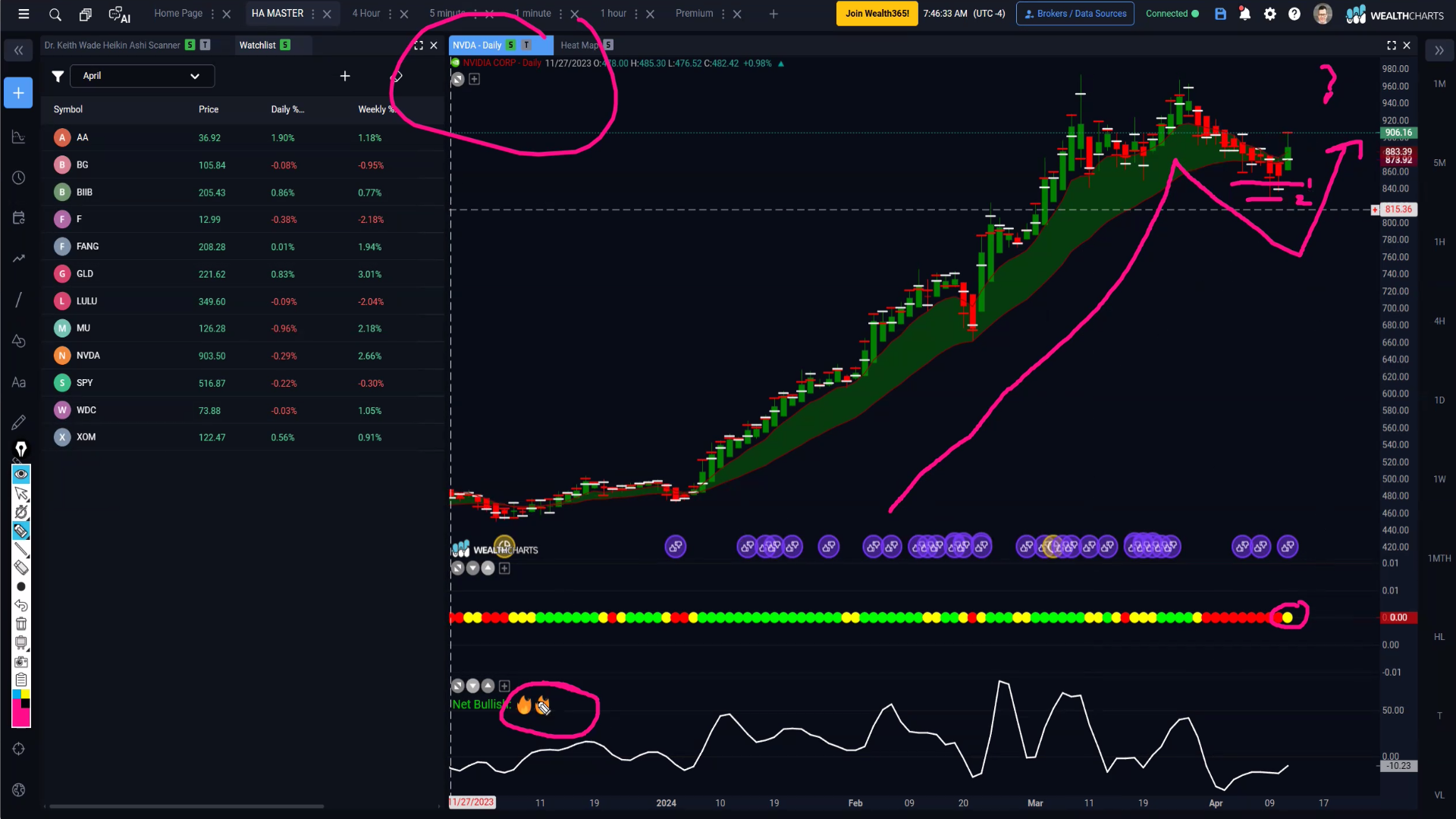This screenshot has width=1456, height=819.
Task: Open 4 Hour tab options menu
Action: pyautogui.click(x=390, y=14)
